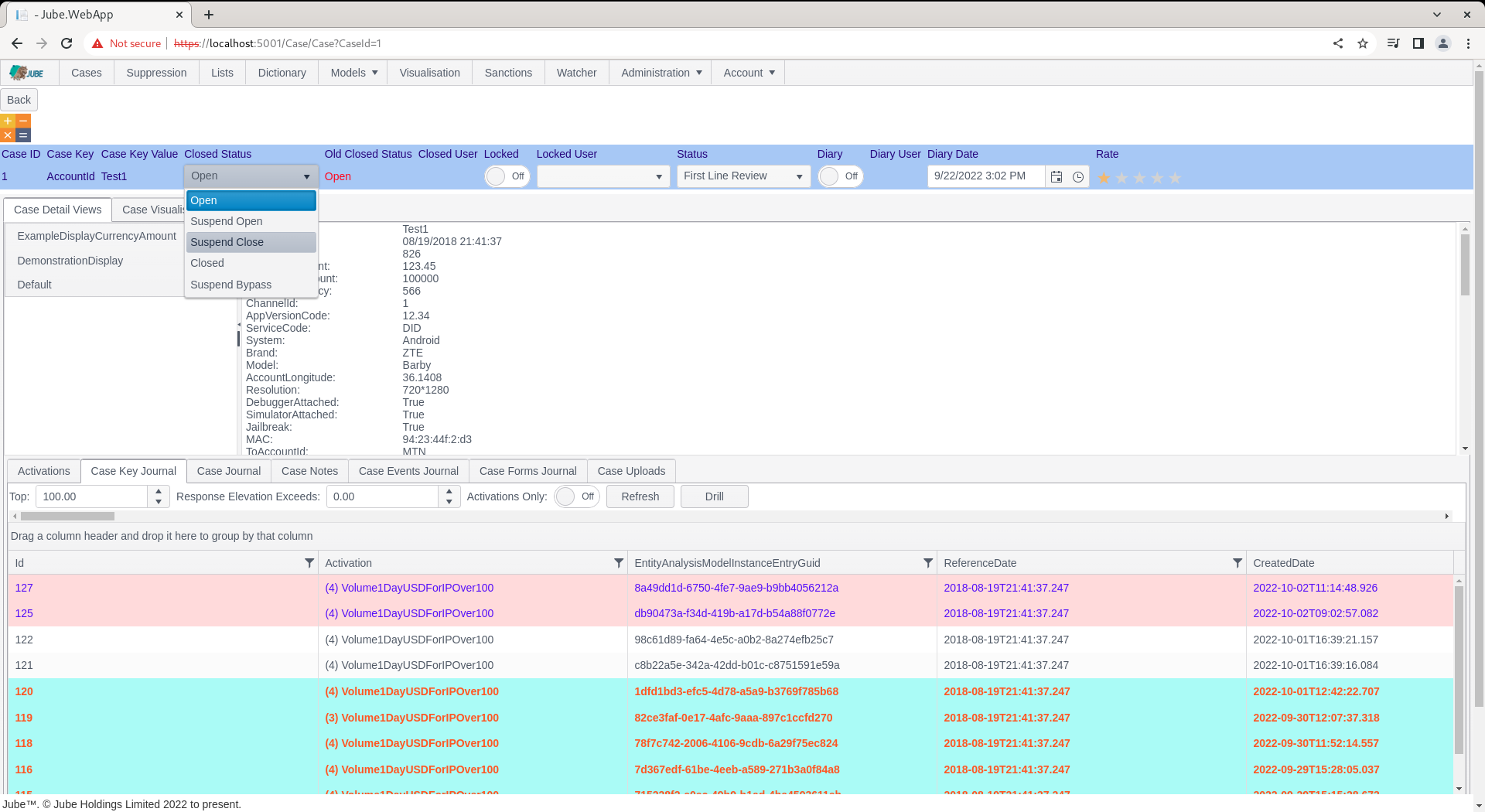
Task: Click the Back button
Action: coord(19,100)
